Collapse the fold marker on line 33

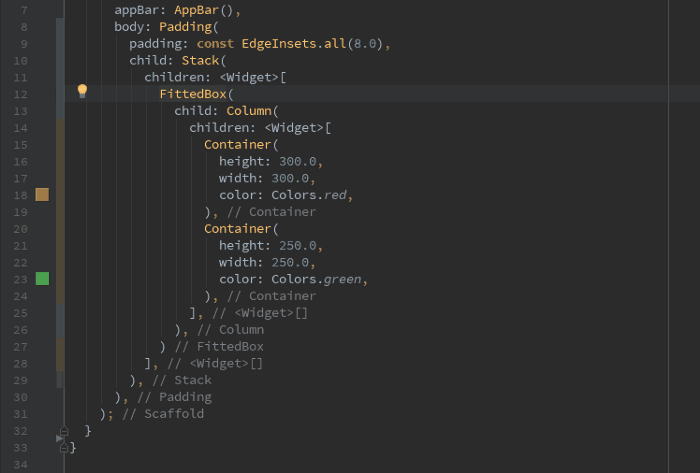point(64,448)
